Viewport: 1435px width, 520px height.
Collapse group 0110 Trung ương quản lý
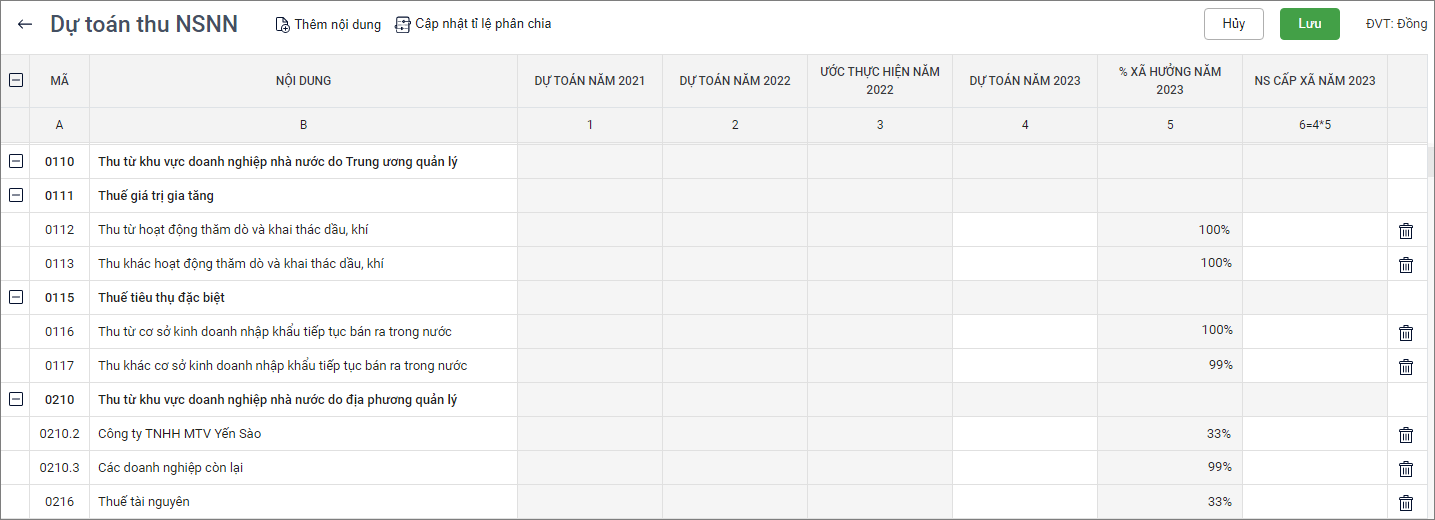(x=16, y=162)
